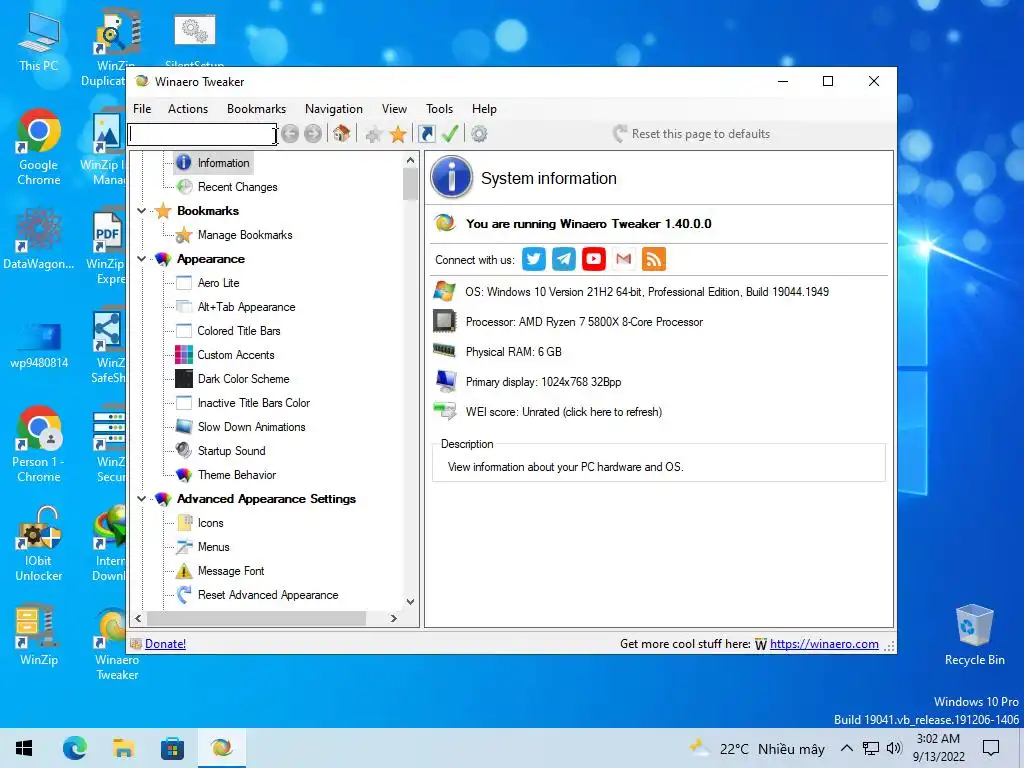Click the RAM module icon

point(445,351)
